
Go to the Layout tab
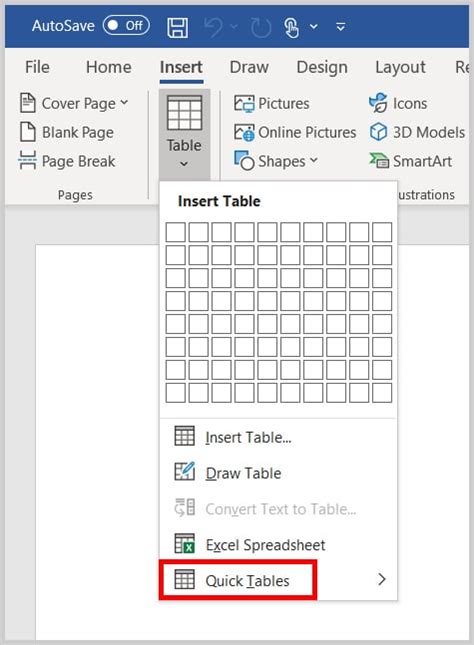coord(400,67)
